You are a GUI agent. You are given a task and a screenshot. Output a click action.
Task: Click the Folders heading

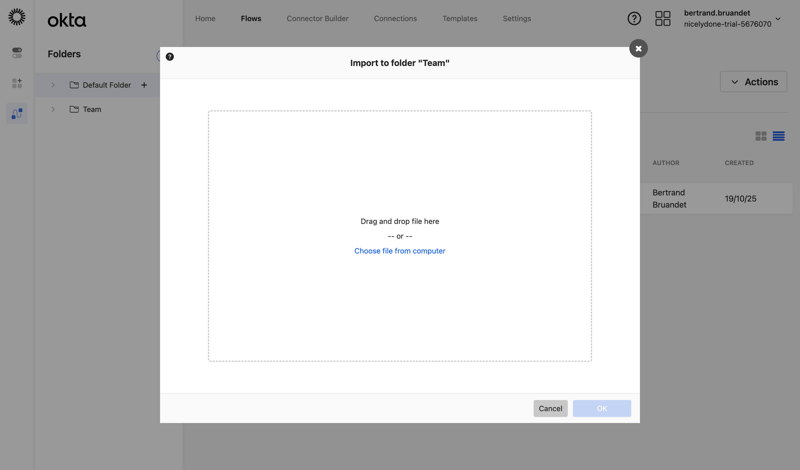(x=64, y=54)
